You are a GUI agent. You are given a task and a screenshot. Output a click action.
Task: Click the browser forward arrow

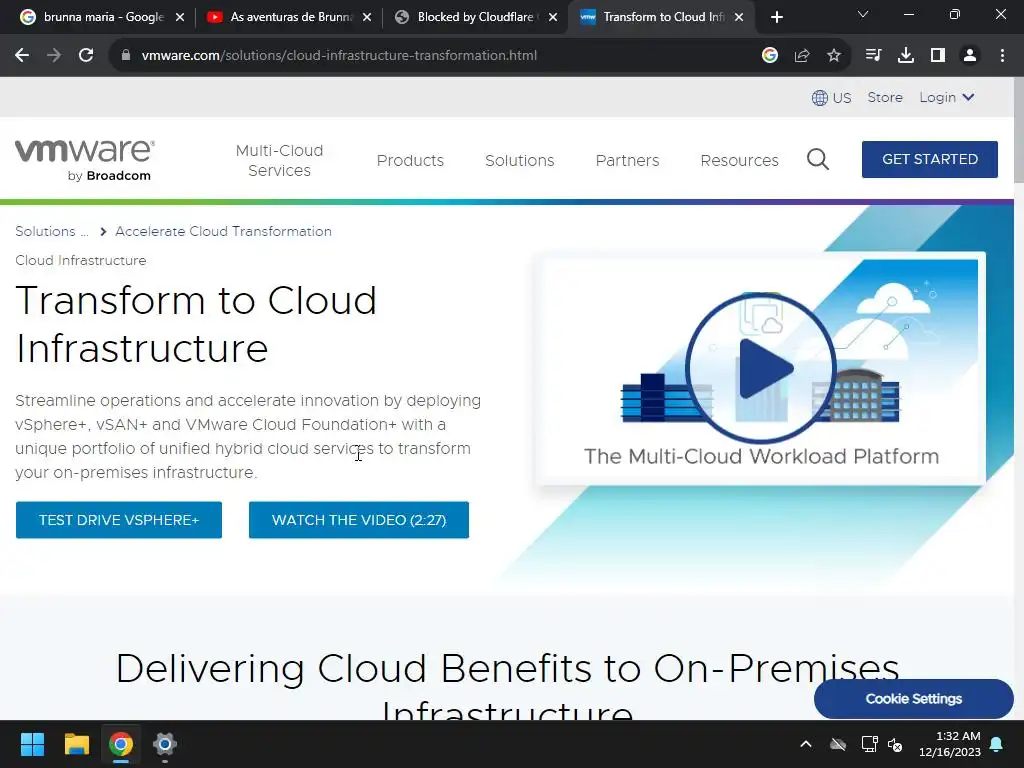[x=54, y=56]
